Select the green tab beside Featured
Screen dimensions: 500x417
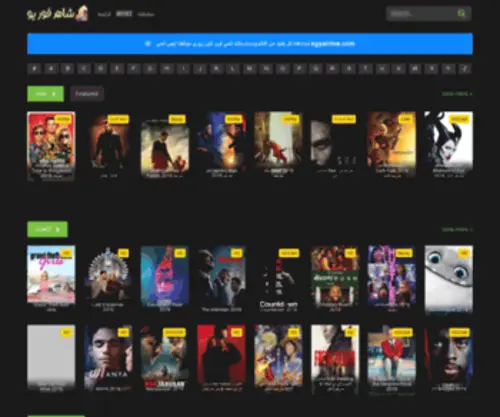45,94
